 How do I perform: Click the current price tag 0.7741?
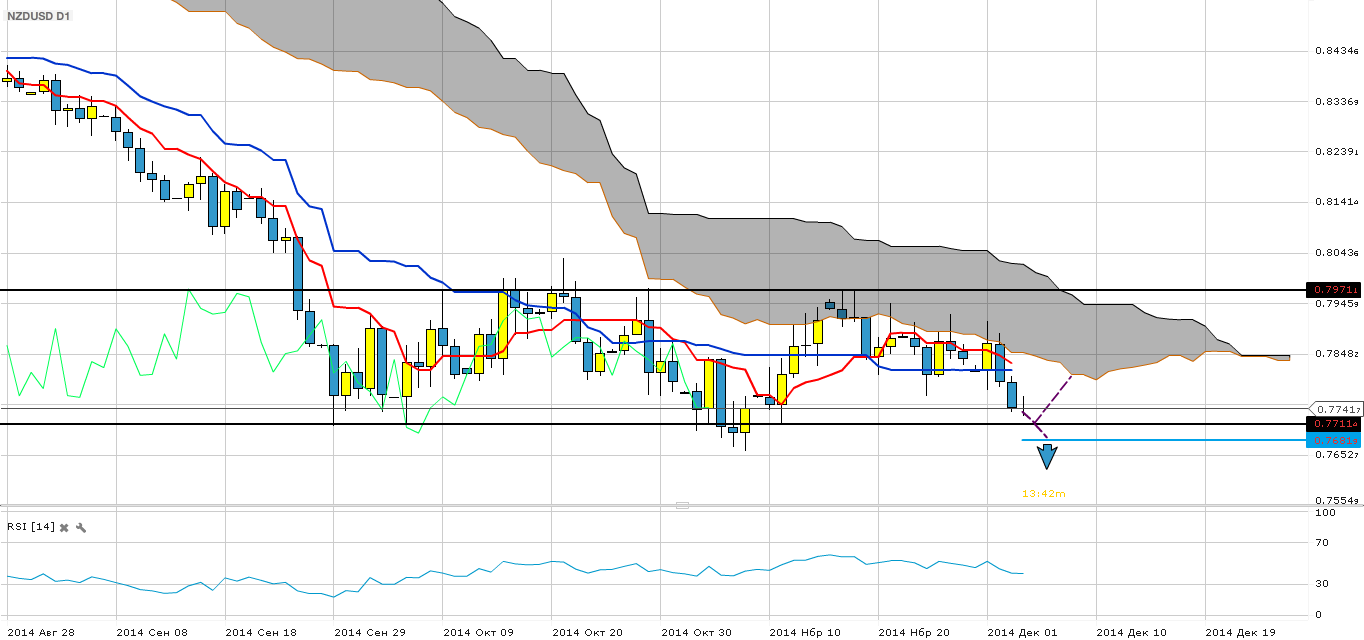[1337, 409]
